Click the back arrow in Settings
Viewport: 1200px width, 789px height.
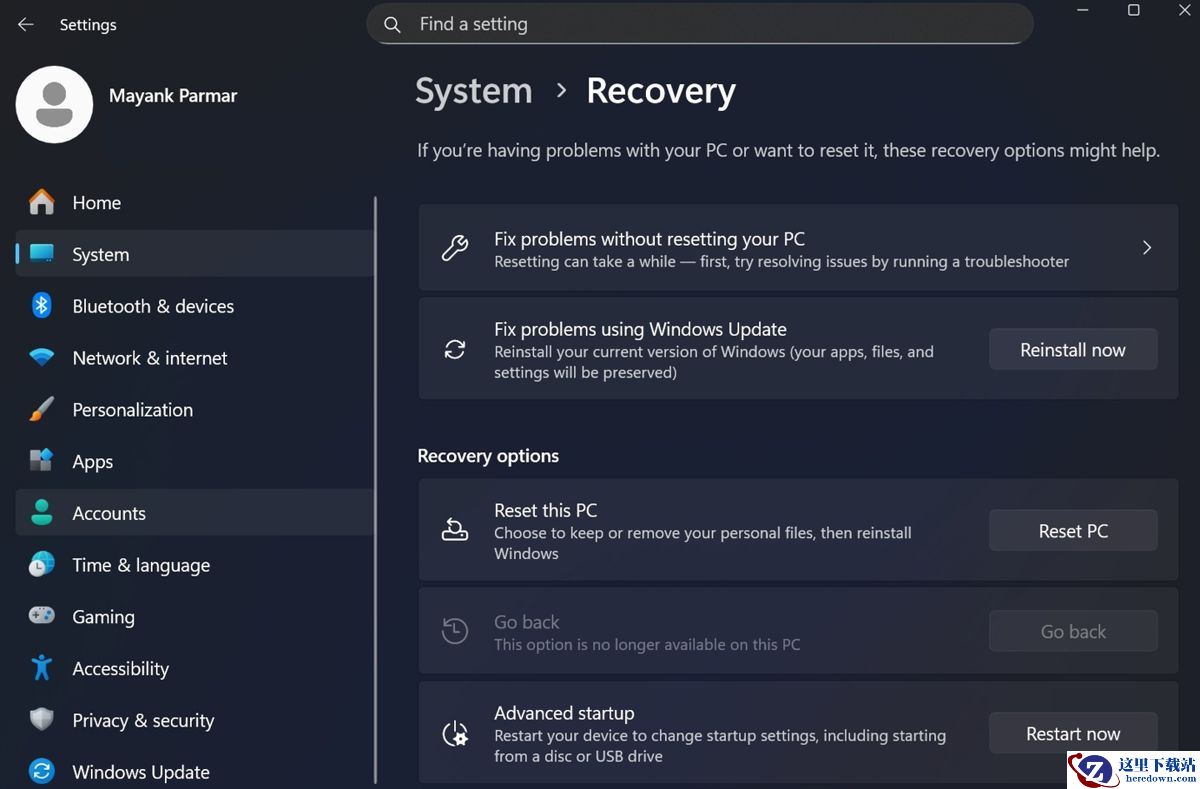[x=26, y=25]
